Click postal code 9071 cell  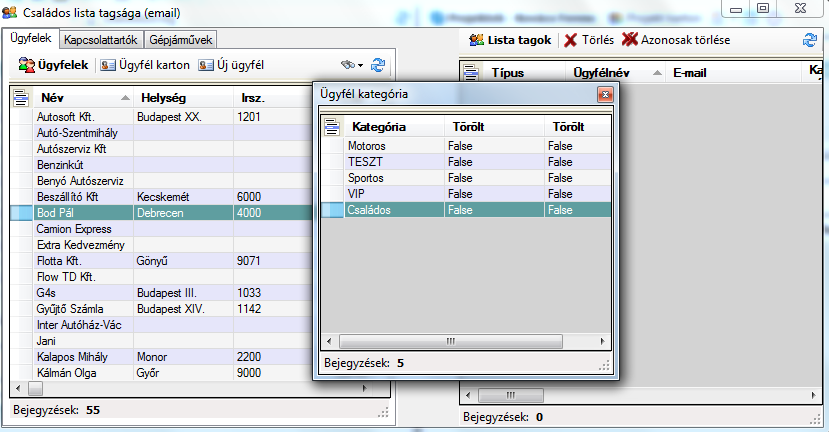click(272, 261)
